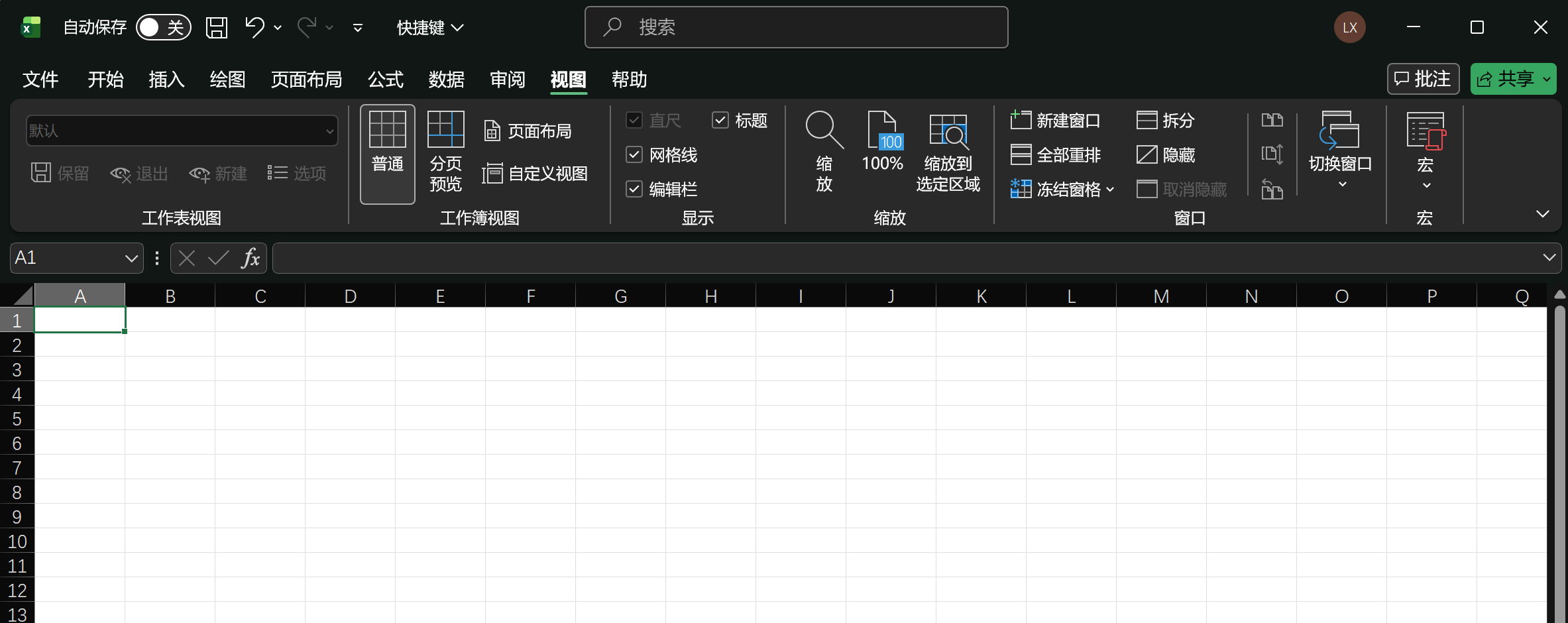The width and height of the screenshot is (1568, 623).
Task: Click the Undo arrow icon
Action: tap(254, 27)
